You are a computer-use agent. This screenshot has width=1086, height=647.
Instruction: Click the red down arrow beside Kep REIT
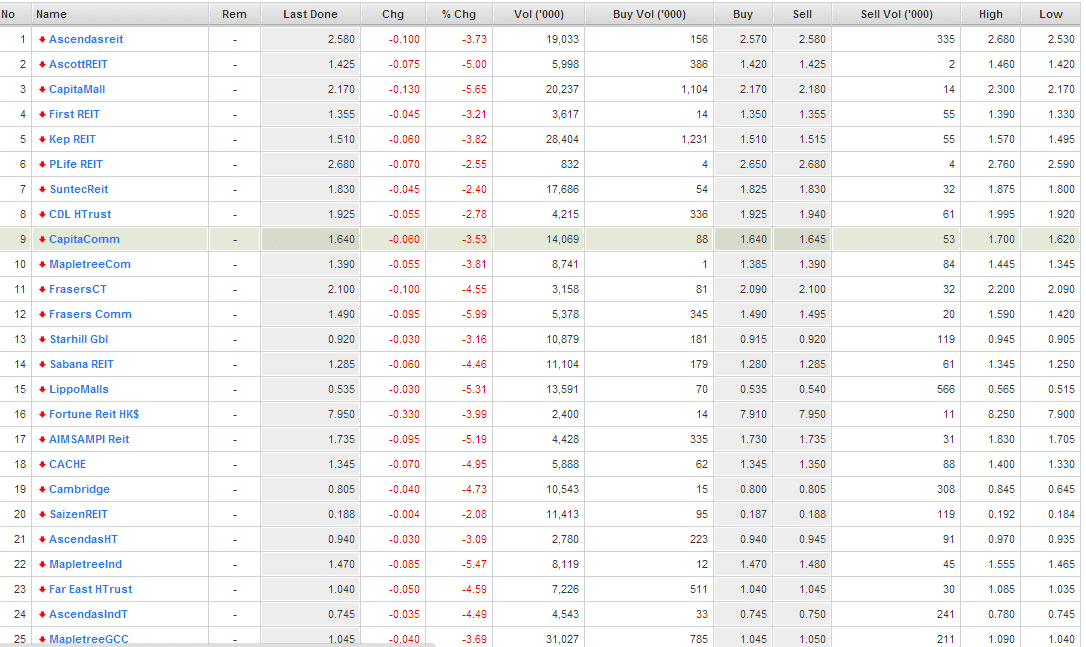42,139
